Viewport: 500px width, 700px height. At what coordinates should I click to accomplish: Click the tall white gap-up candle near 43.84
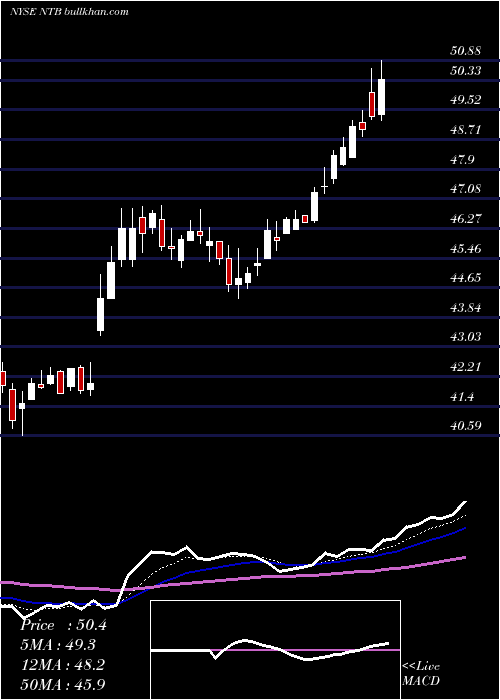tap(100, 314)
